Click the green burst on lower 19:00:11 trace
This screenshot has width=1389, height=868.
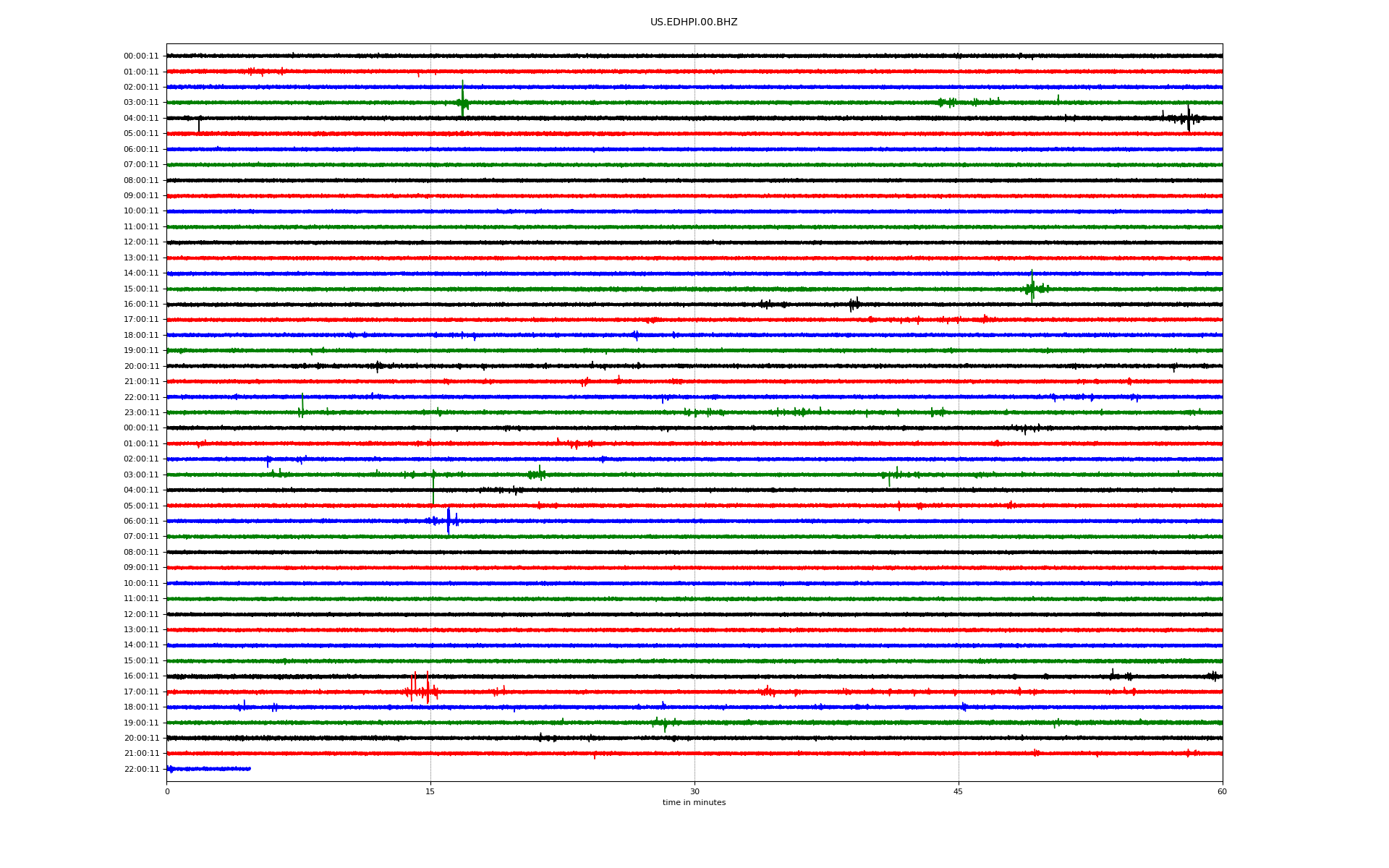pyautogui.click(x=663, y=723)
